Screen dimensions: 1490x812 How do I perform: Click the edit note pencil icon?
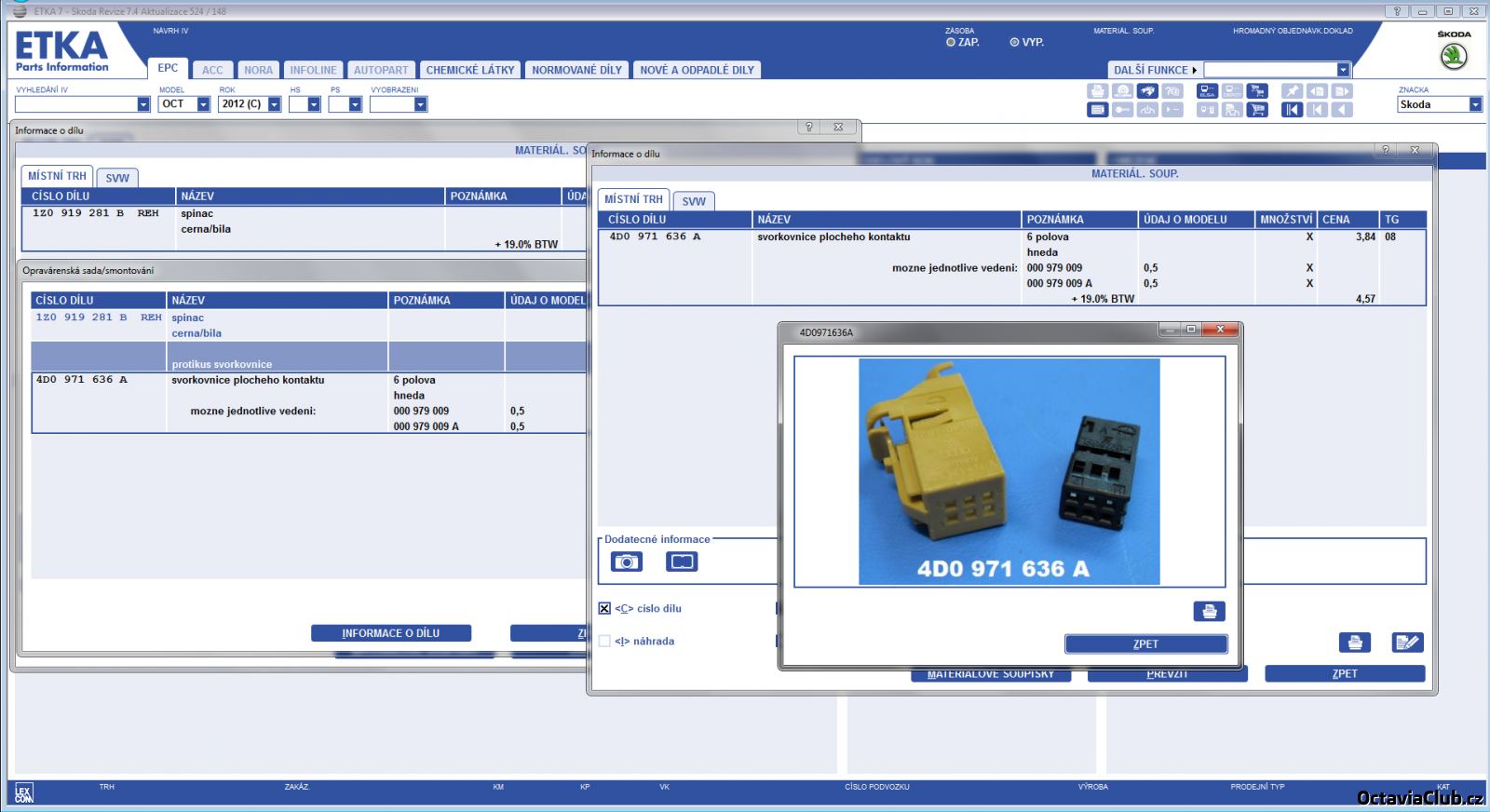pyautogui.click(x=1407, y=643)
